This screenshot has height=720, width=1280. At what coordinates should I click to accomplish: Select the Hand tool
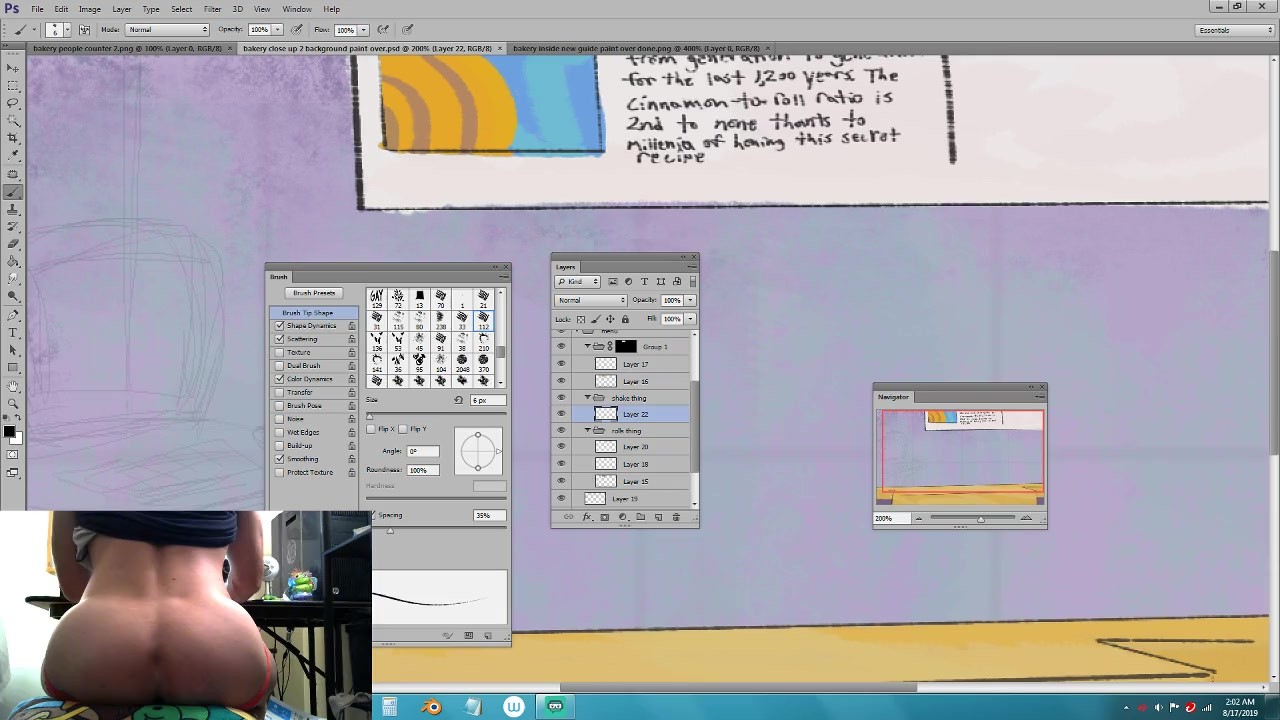[x=13, y=386]
